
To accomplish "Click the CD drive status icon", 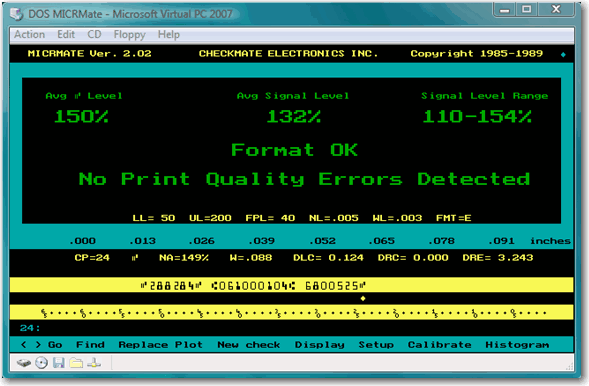I will 41,363.
